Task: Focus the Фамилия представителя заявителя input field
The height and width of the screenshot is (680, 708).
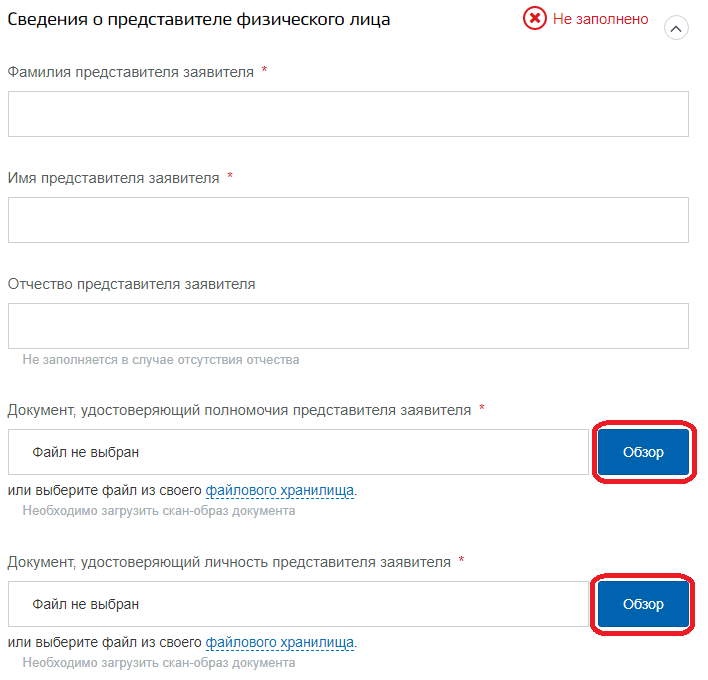Action: [348, 114]
